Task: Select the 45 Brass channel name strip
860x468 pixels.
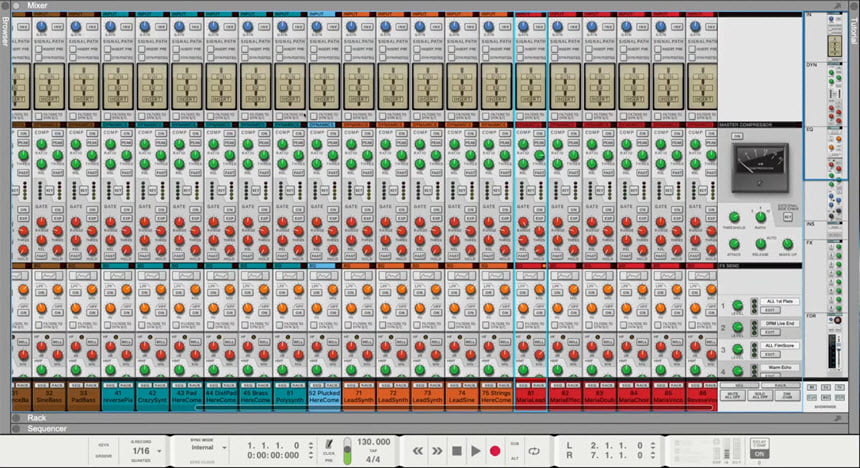Action: click(256, 397)
